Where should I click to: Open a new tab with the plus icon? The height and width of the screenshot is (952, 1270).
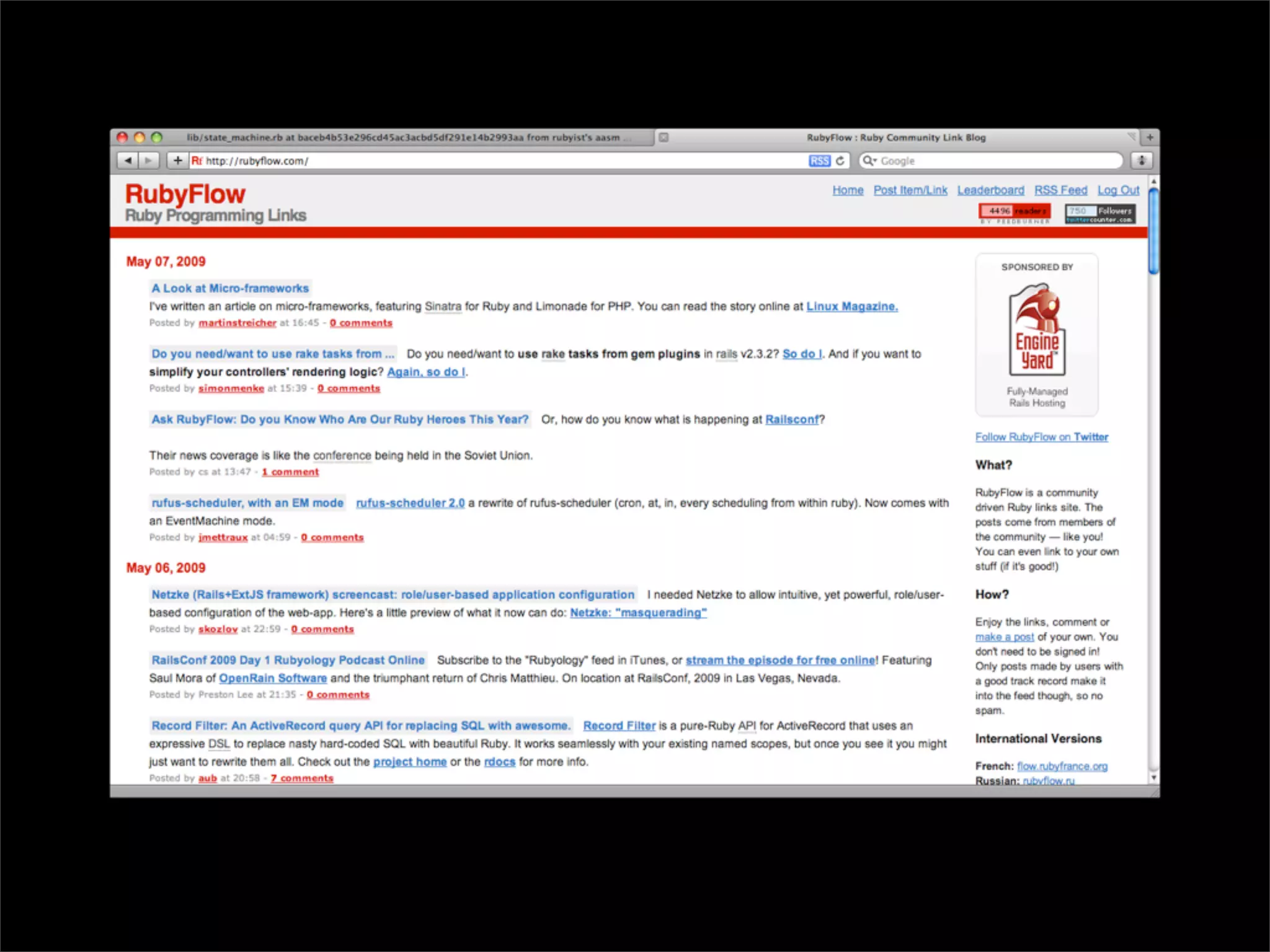(1150, 138)
